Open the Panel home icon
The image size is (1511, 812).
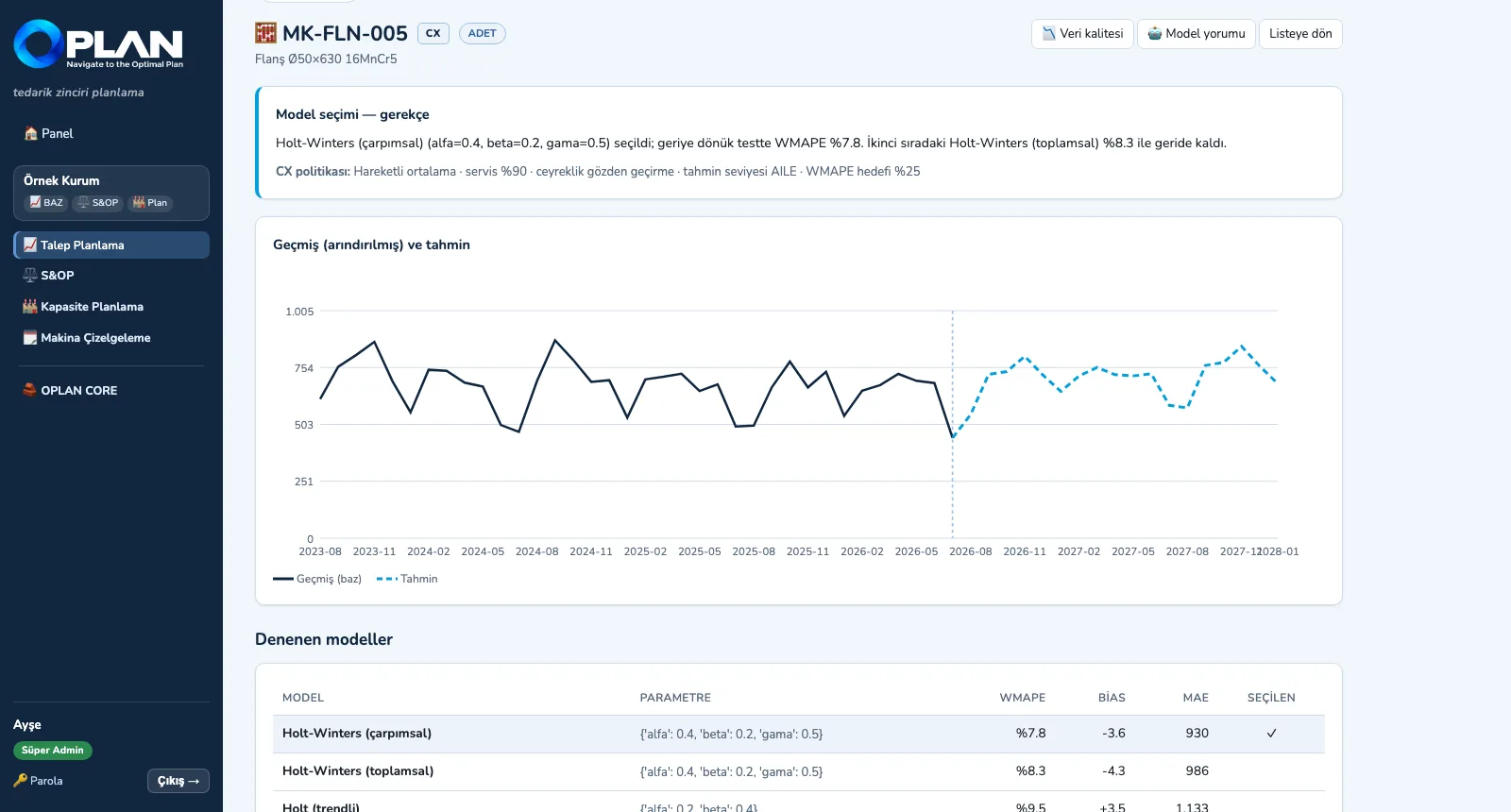click(31, 133)
